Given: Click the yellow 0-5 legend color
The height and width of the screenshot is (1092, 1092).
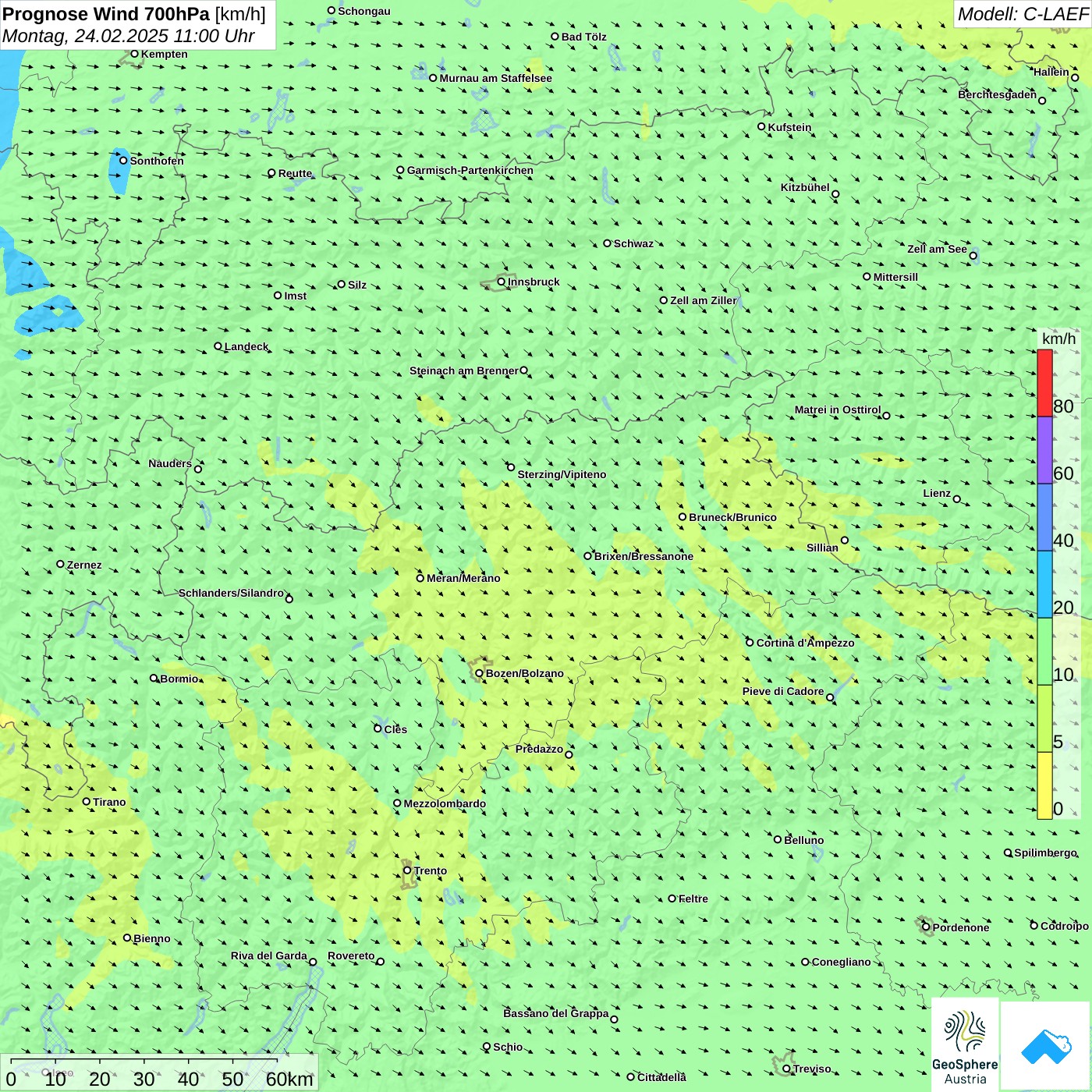Looking at the screenshot, I should tap(1044, 785).
